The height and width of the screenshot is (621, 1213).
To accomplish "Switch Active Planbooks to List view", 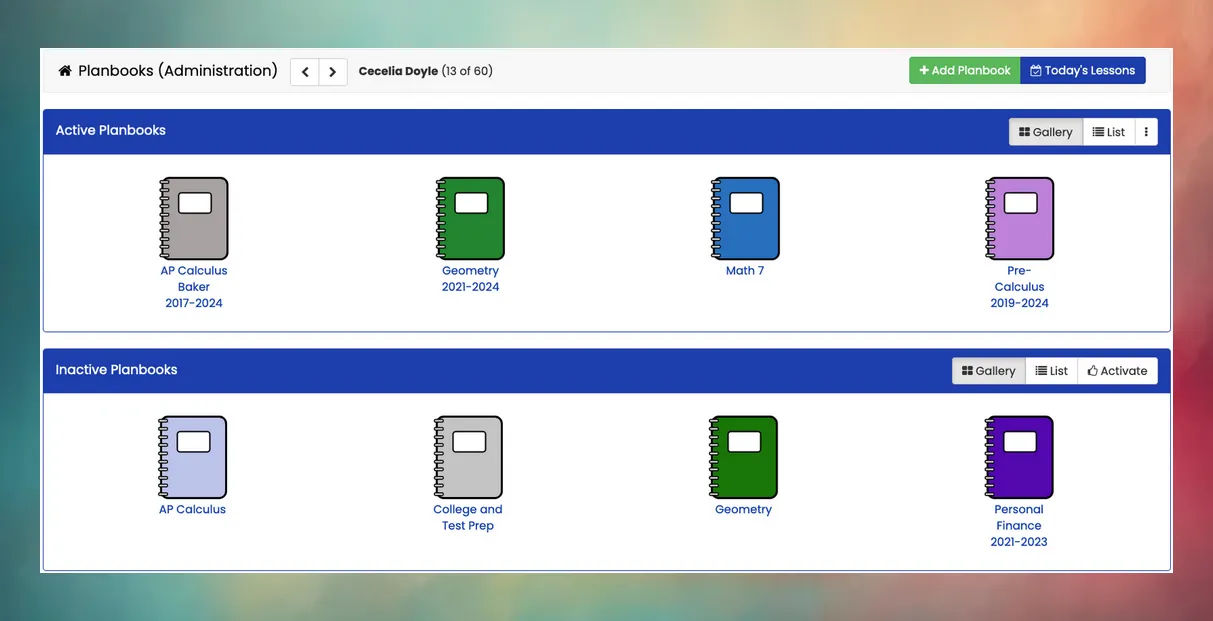I will pos(1108,131).
